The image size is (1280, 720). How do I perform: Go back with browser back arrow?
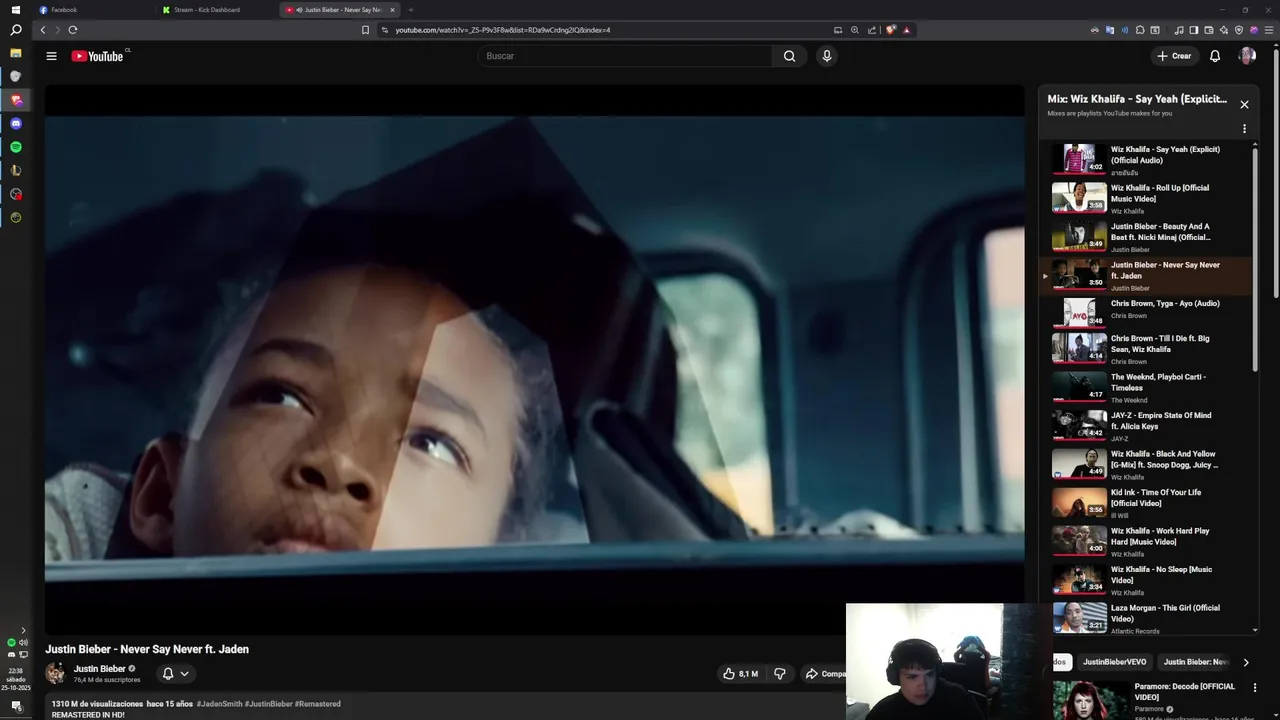click(x=43, y=30)
